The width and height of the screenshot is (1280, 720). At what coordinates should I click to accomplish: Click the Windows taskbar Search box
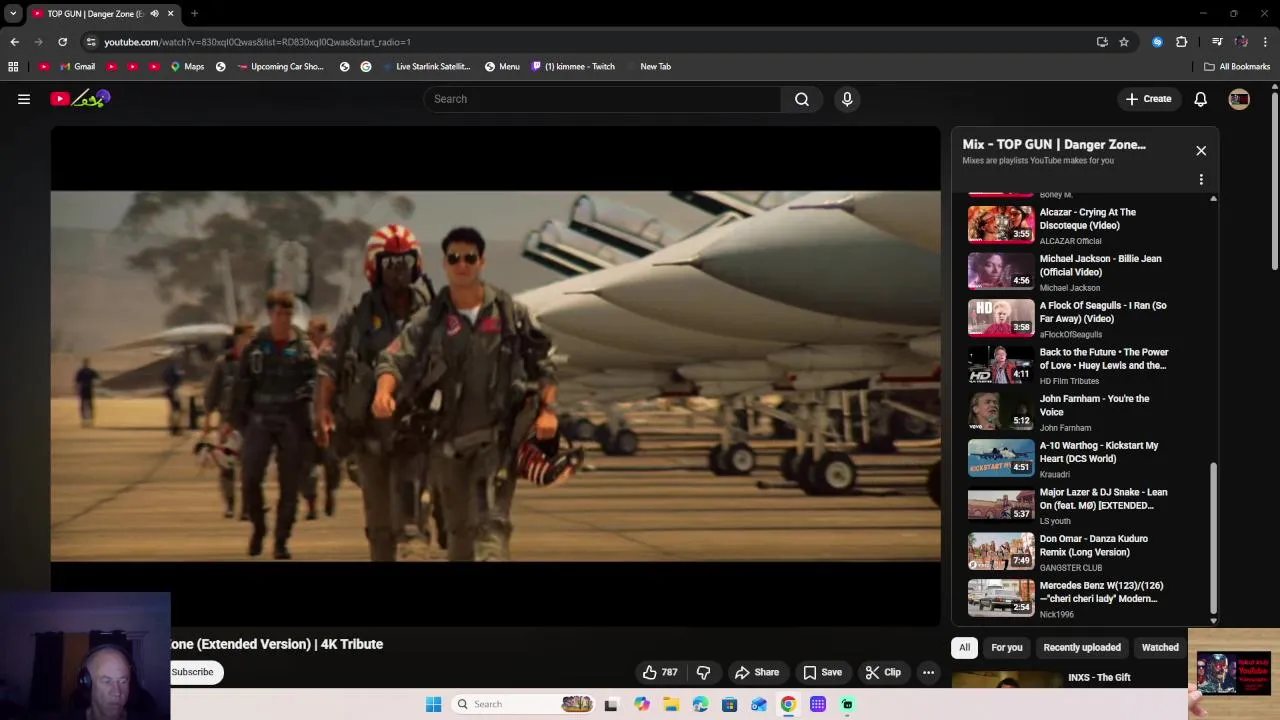523,704
